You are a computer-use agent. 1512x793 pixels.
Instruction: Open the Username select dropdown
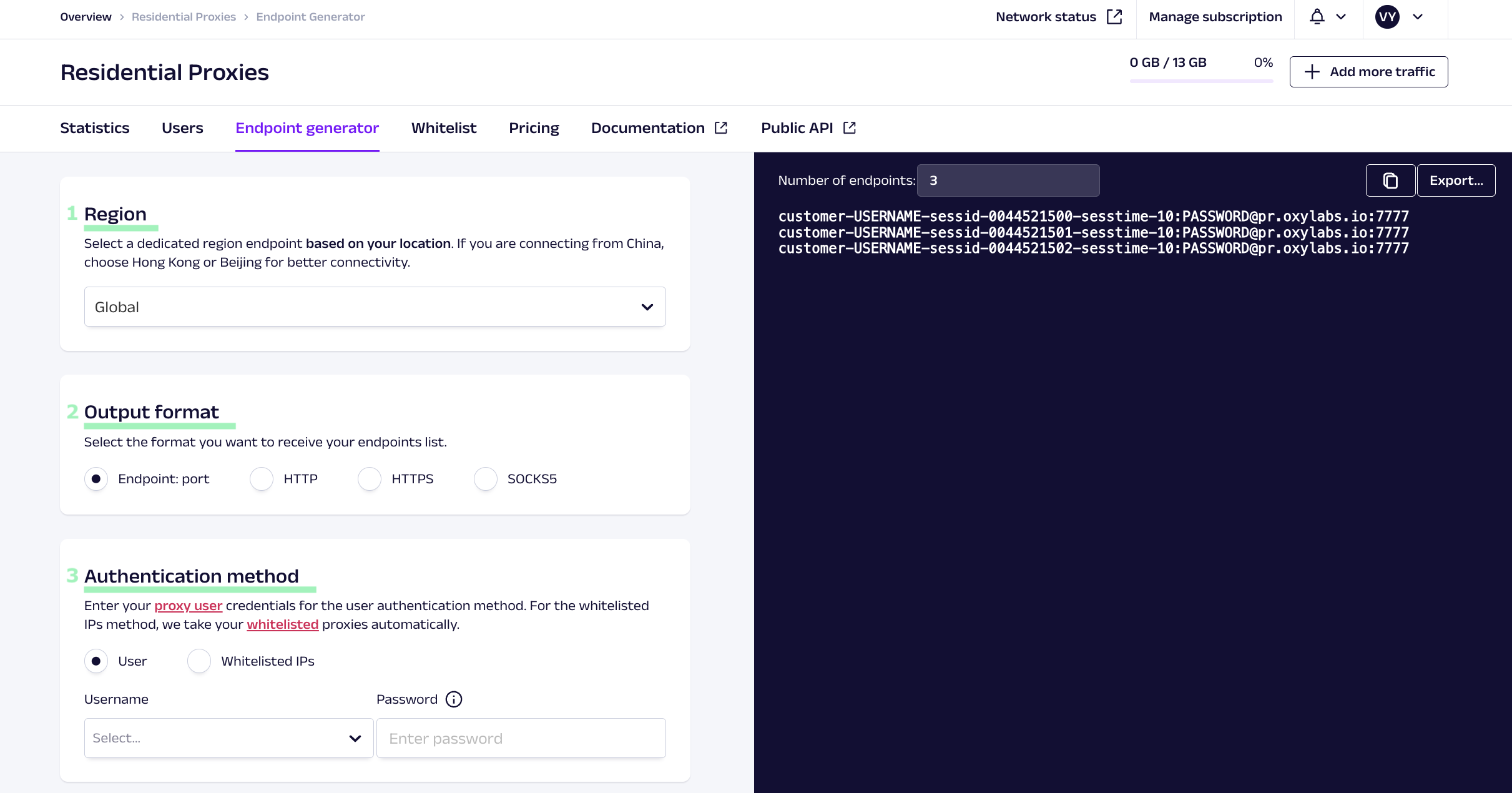click(228, 738)
